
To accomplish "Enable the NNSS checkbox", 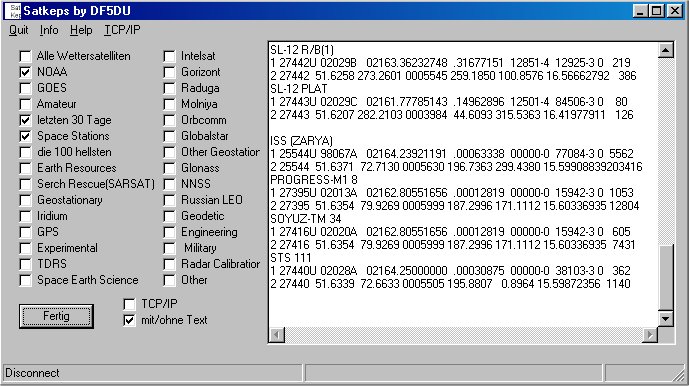I will [x=169, y=184].
